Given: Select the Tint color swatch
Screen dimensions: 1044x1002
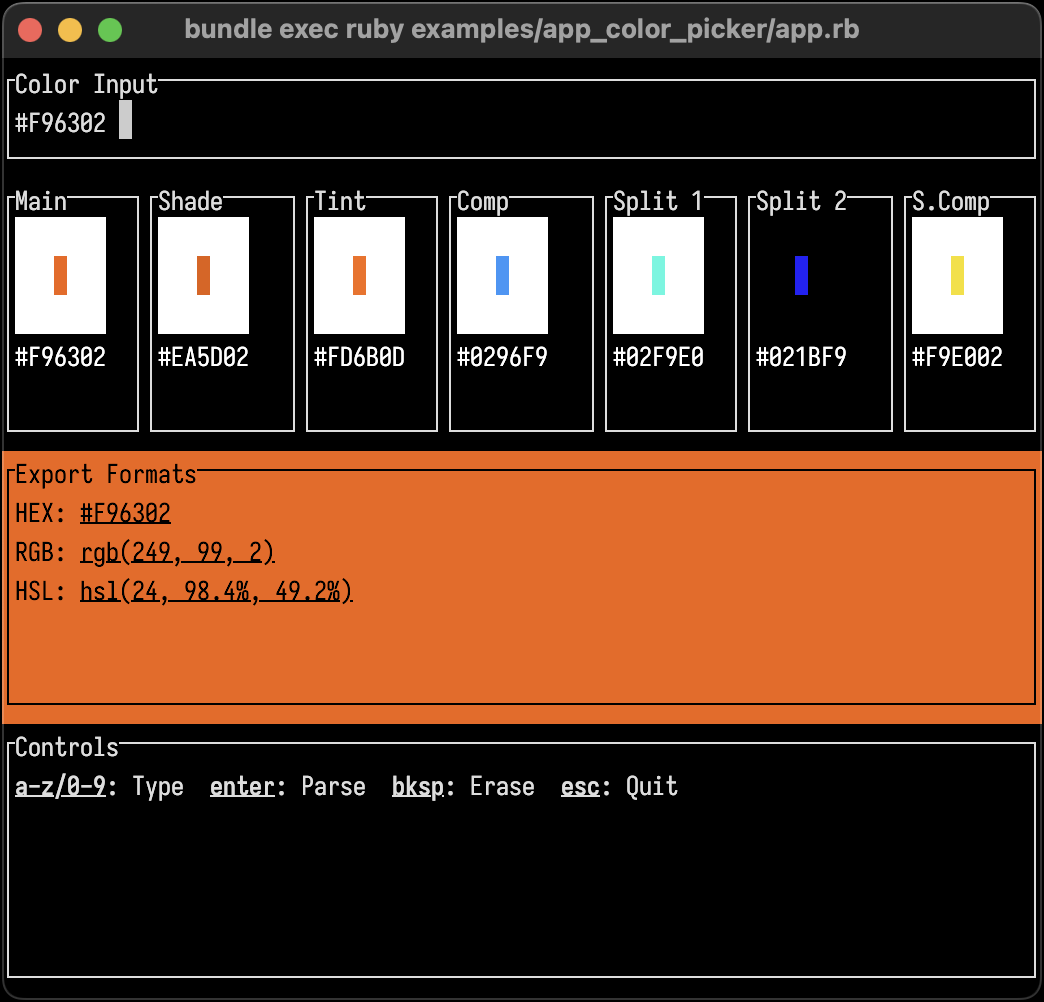Looking at the screenshot, I should click(360, 275).
